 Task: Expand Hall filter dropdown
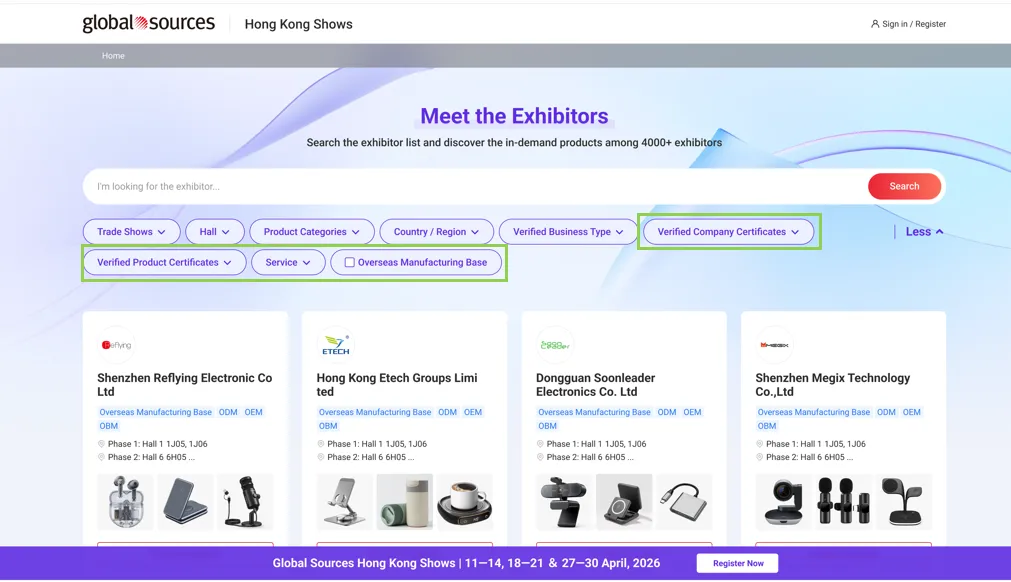coord(215,232)
